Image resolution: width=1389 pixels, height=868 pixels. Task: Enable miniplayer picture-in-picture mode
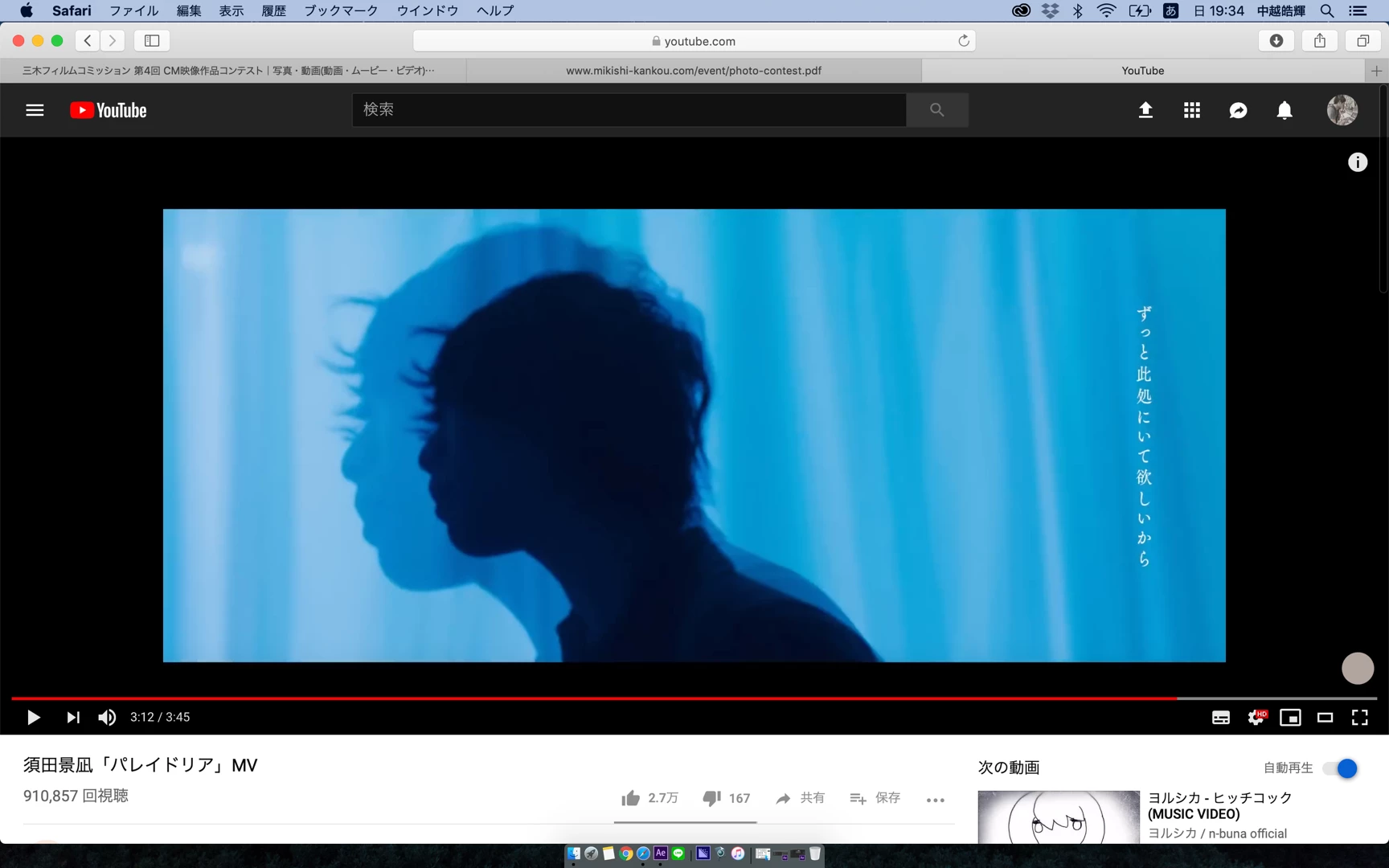[1291, 718]
